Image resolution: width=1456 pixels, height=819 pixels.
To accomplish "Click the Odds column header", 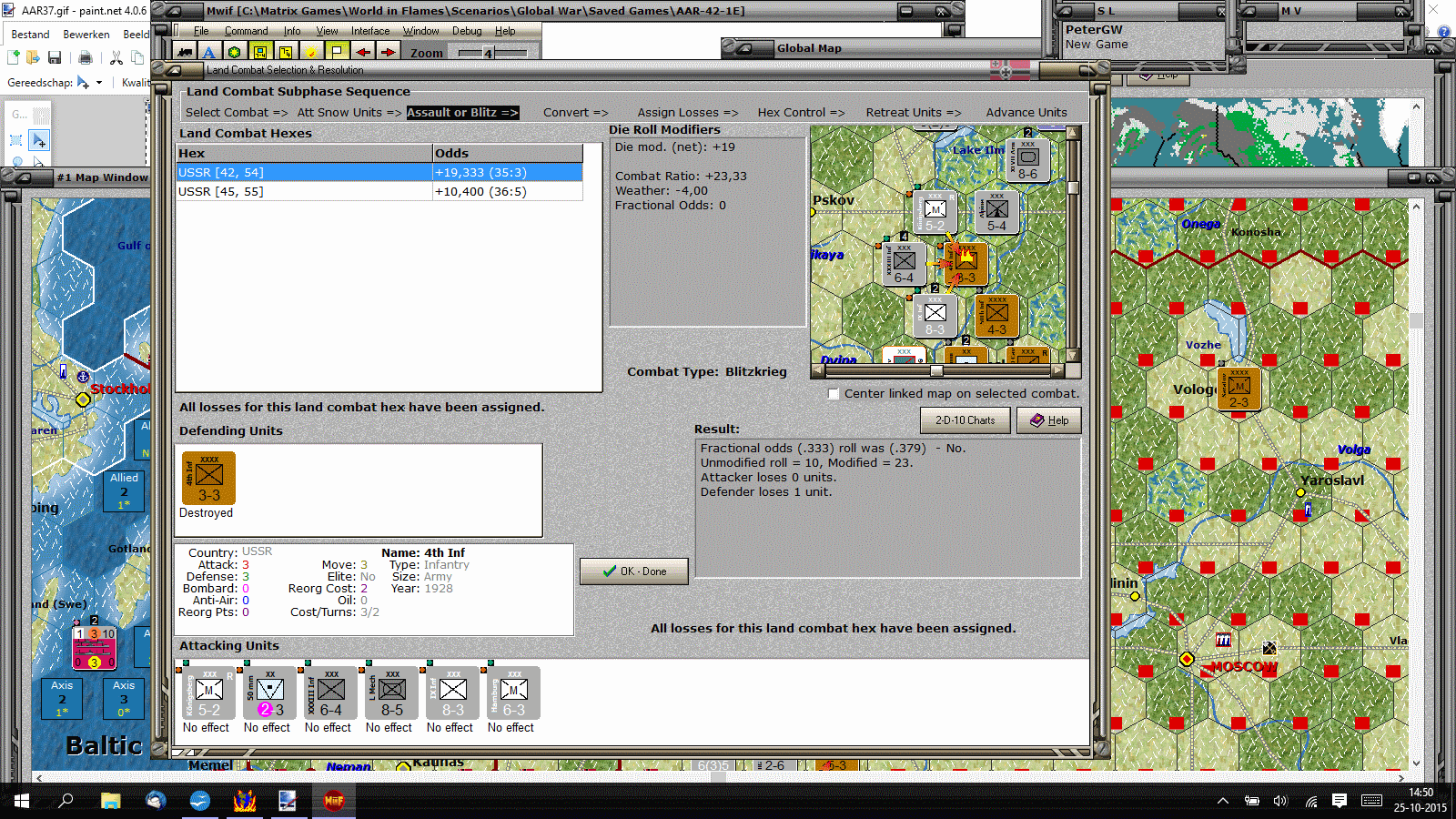I will [x=508, y=153].
